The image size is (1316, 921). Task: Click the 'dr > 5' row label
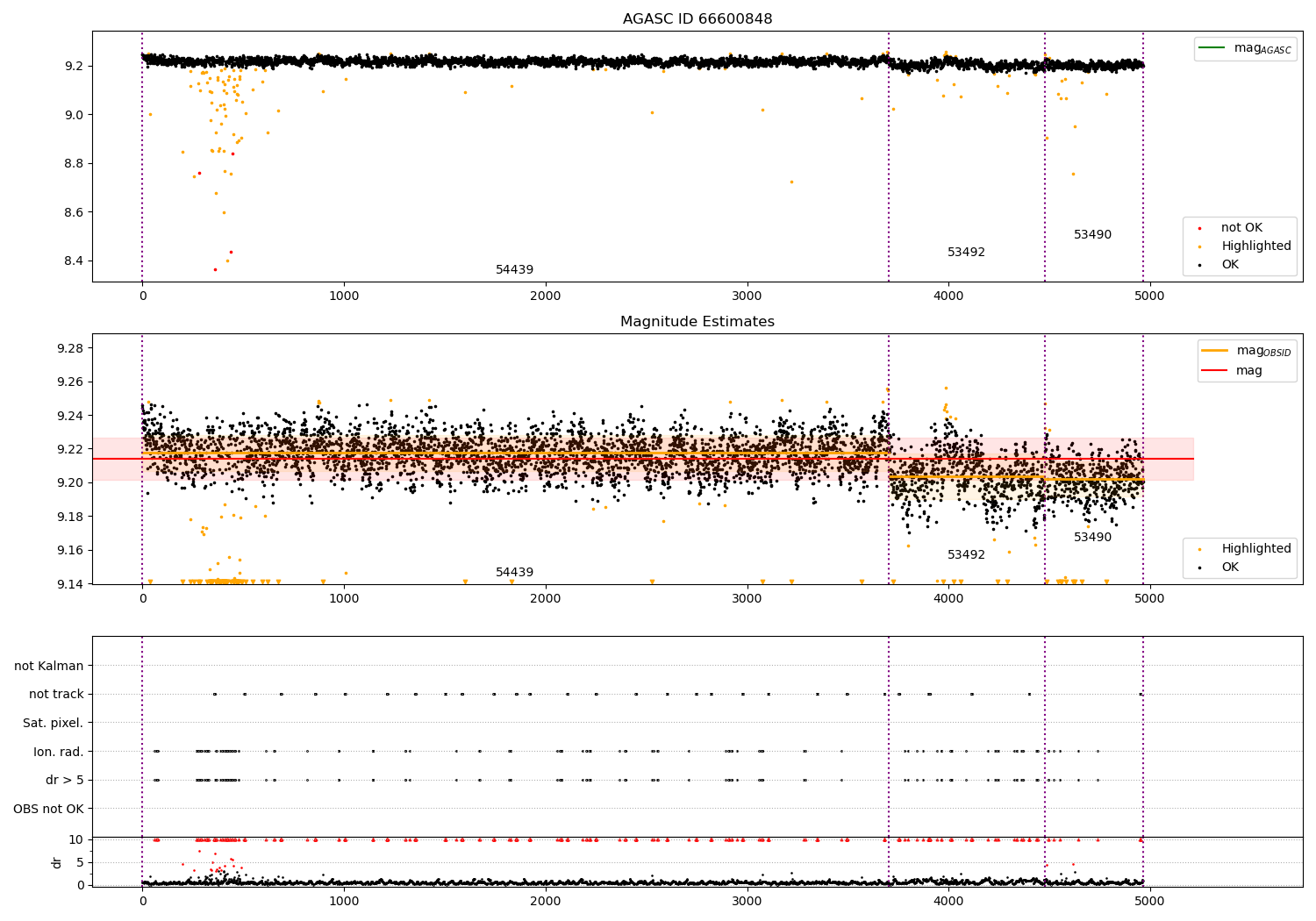pos(65,780)
